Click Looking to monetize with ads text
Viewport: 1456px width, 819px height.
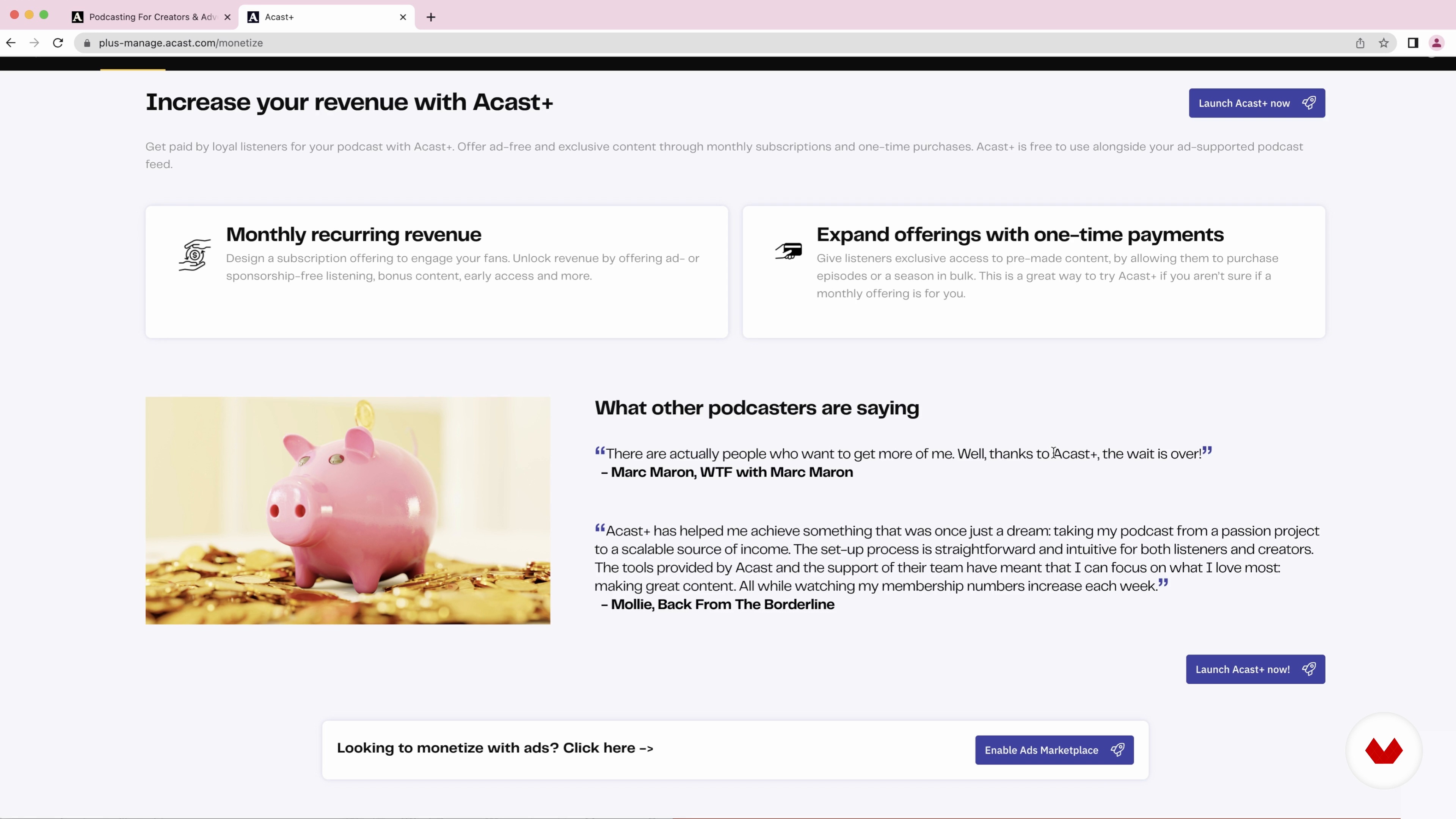[x=495, y=748]
